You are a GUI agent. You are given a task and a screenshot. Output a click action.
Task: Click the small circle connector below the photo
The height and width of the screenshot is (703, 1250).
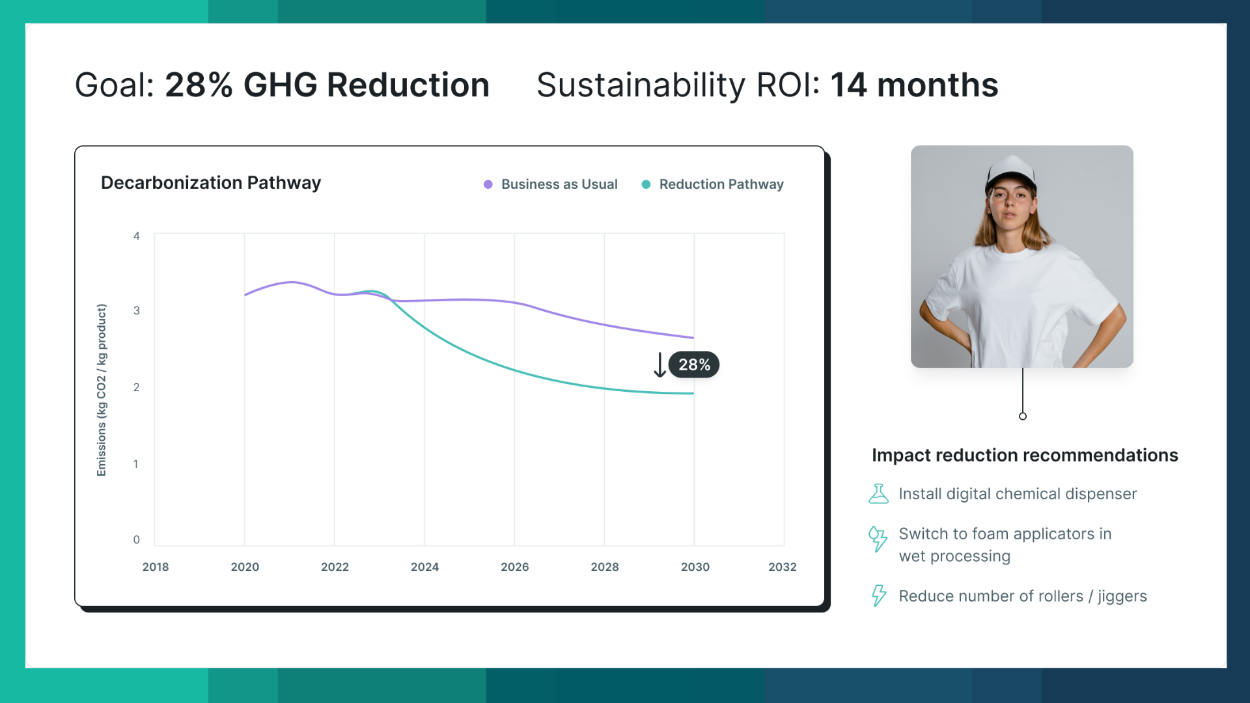point(1022,416)
